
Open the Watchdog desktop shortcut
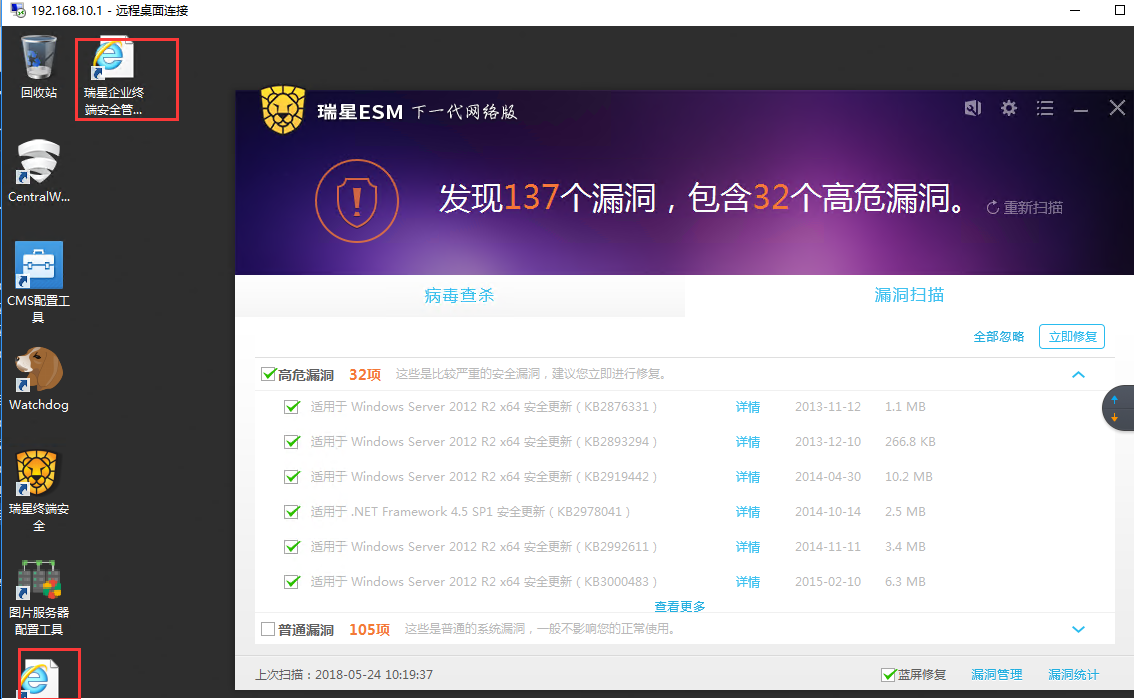click(38, 379)
